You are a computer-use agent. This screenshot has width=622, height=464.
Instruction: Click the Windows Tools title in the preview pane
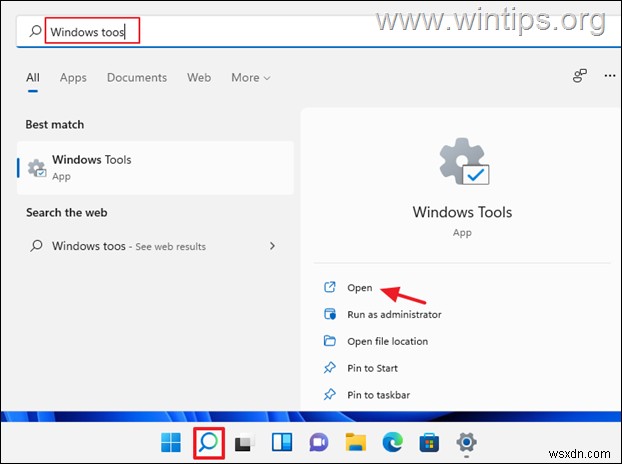pyautogui.click(x=462, y=212)
